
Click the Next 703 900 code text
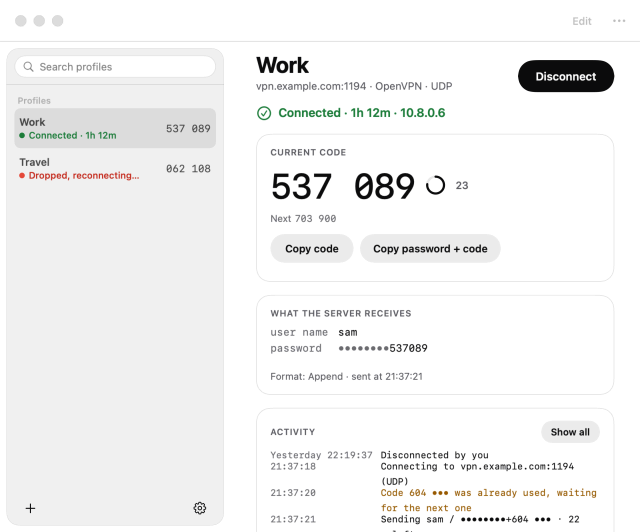(x=303, y=218)
